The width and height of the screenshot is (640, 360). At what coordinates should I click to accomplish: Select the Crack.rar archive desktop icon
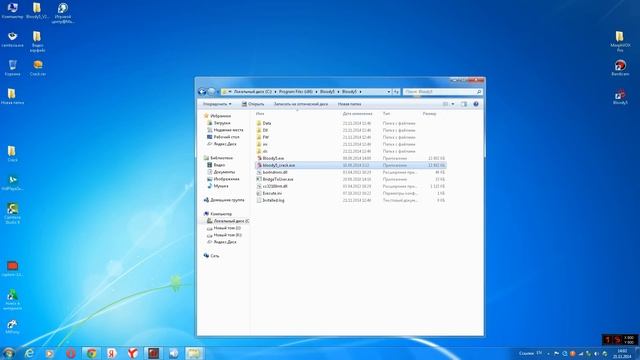[38, 68]
